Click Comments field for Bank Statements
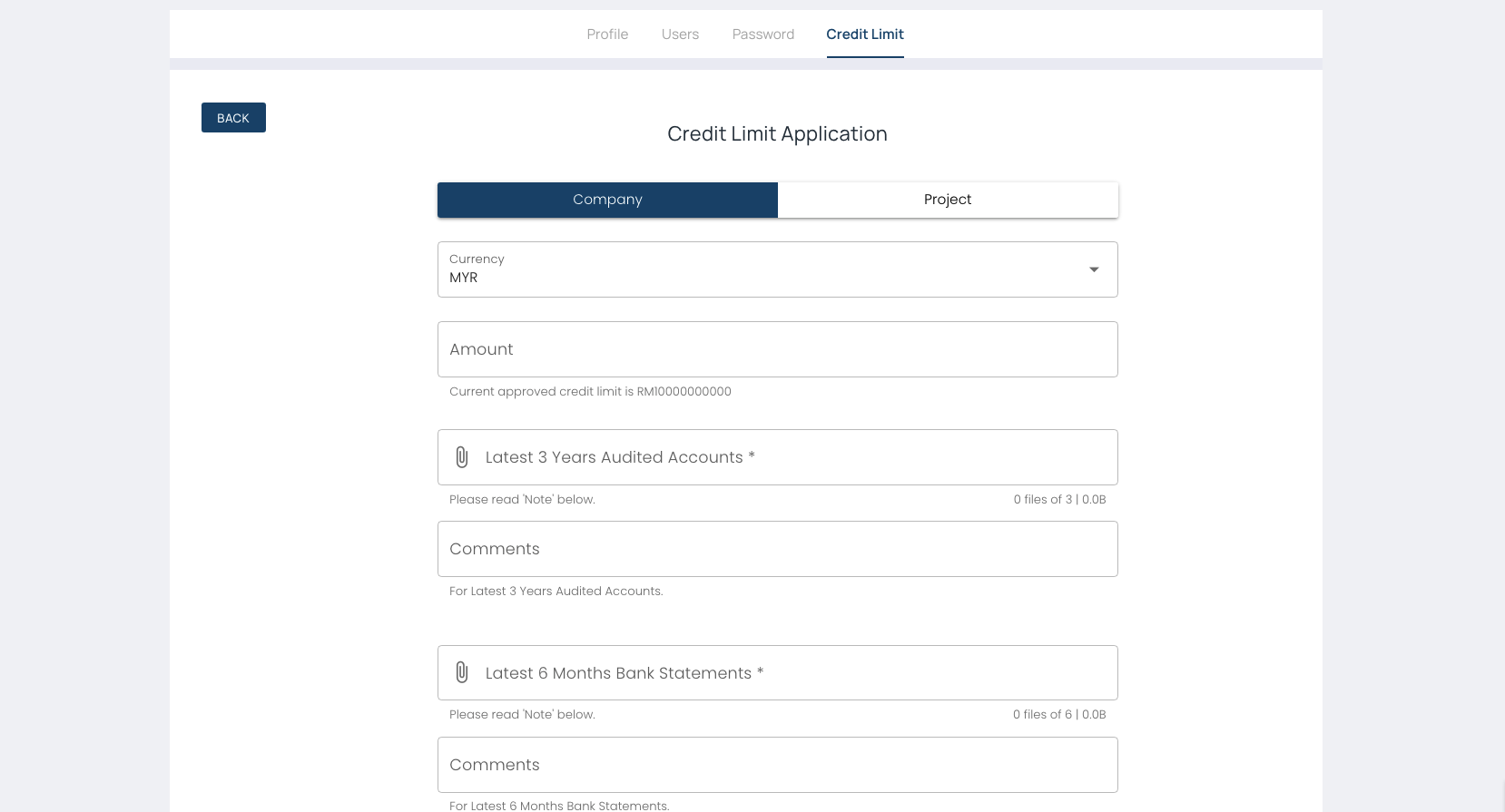 [x=777, y=765]
